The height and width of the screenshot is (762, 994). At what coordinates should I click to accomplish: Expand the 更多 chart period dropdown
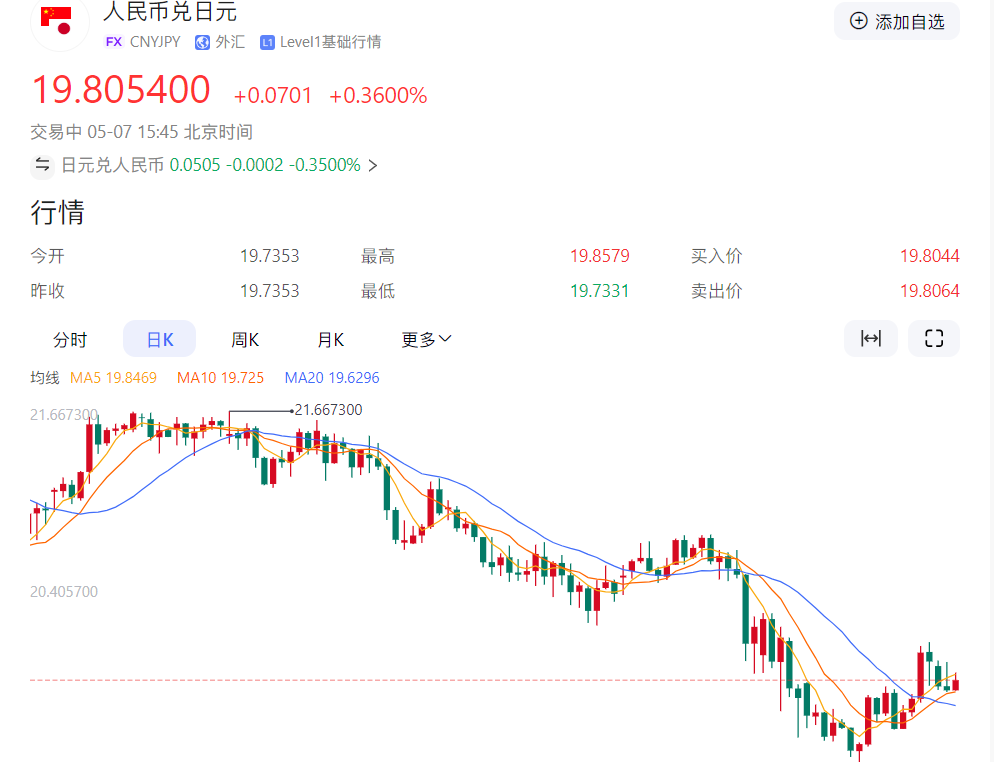pos(426,340)
